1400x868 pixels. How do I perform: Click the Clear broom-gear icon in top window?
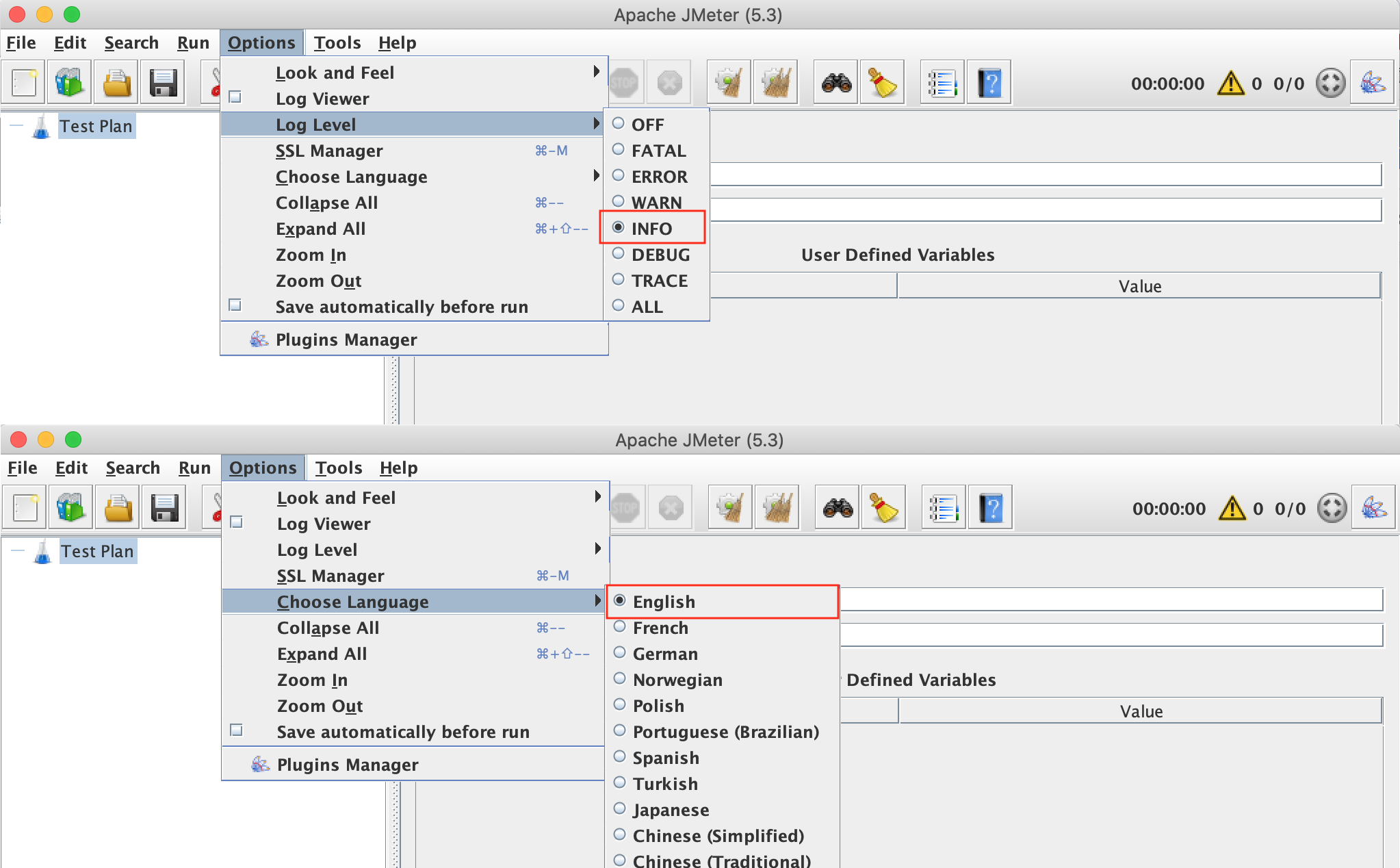(x=729, y=83)
